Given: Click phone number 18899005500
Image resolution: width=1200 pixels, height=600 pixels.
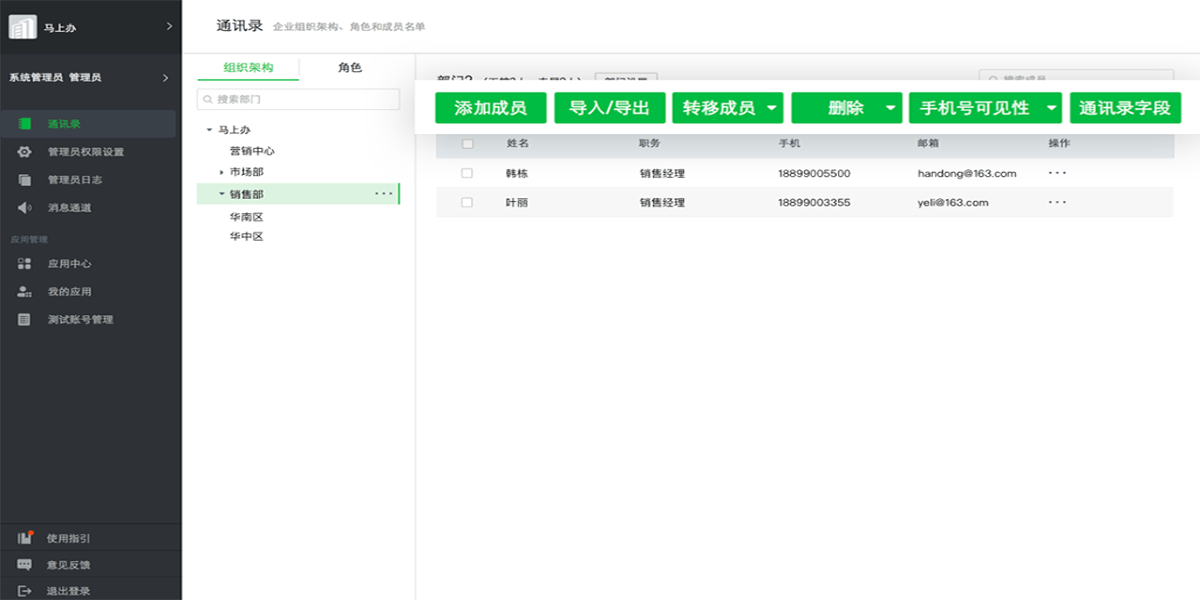Looking at the screenshot, I should [814, 173].
